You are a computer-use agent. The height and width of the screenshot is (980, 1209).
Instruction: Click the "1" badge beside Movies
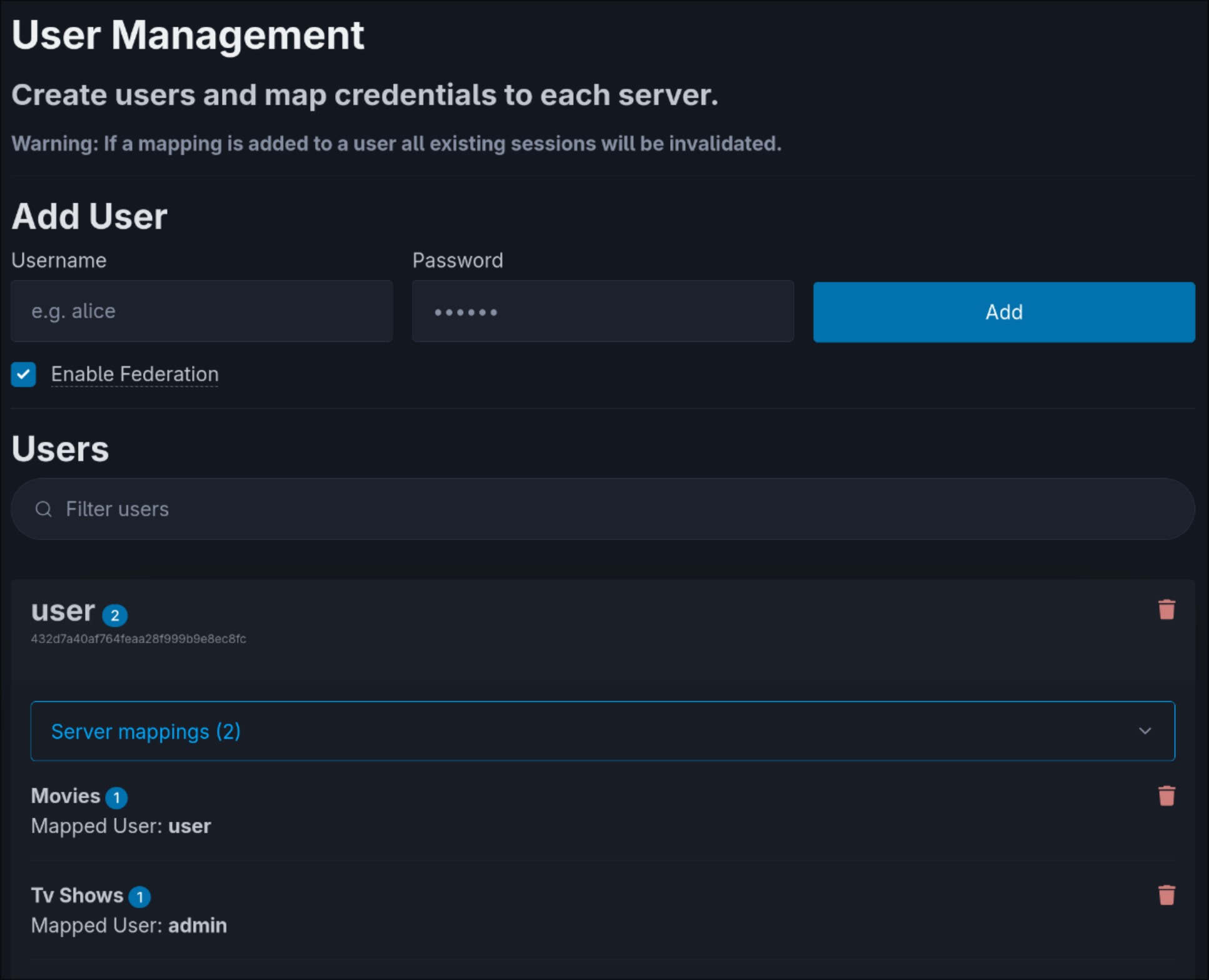click(116, 797)
